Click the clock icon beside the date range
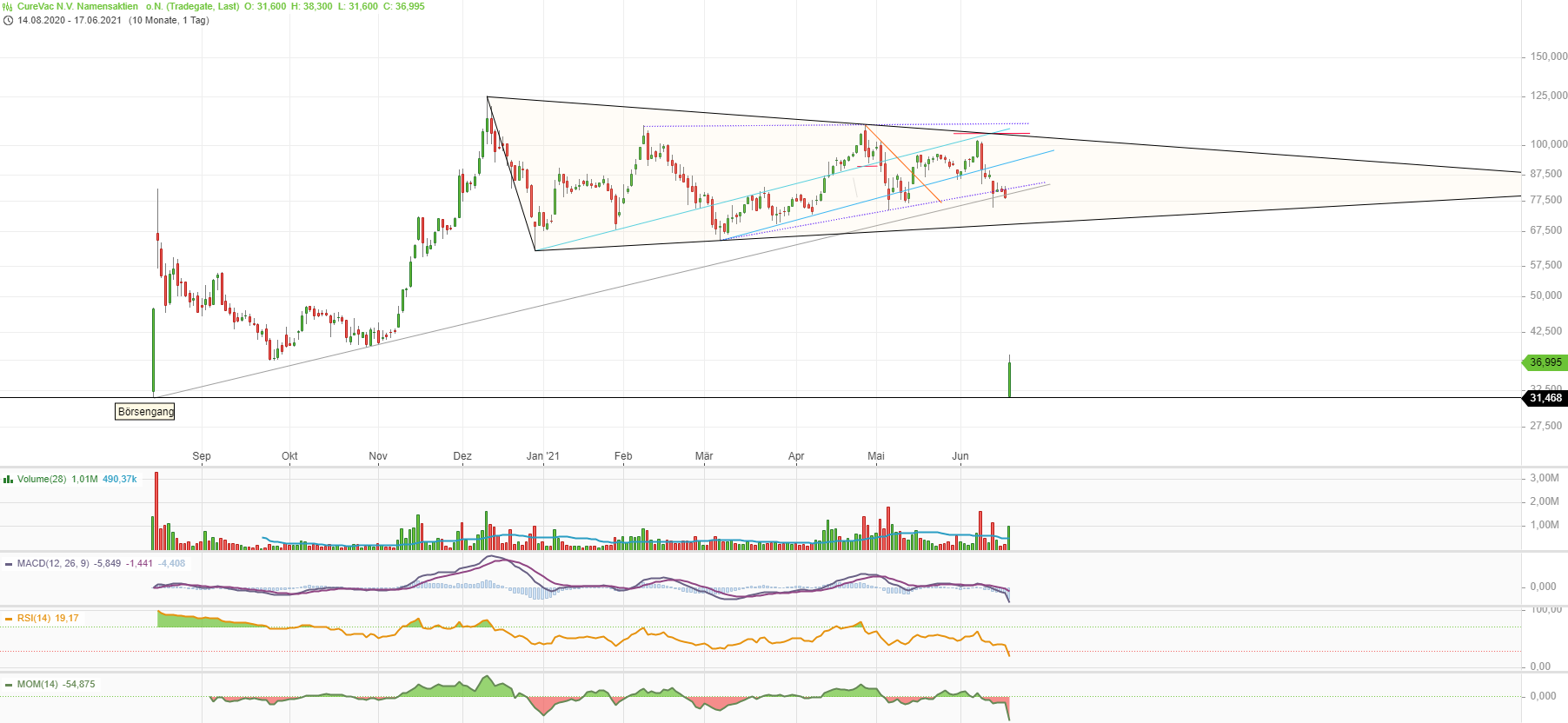1568x723 pixels. pyautogui.click(x=8, y=20)
